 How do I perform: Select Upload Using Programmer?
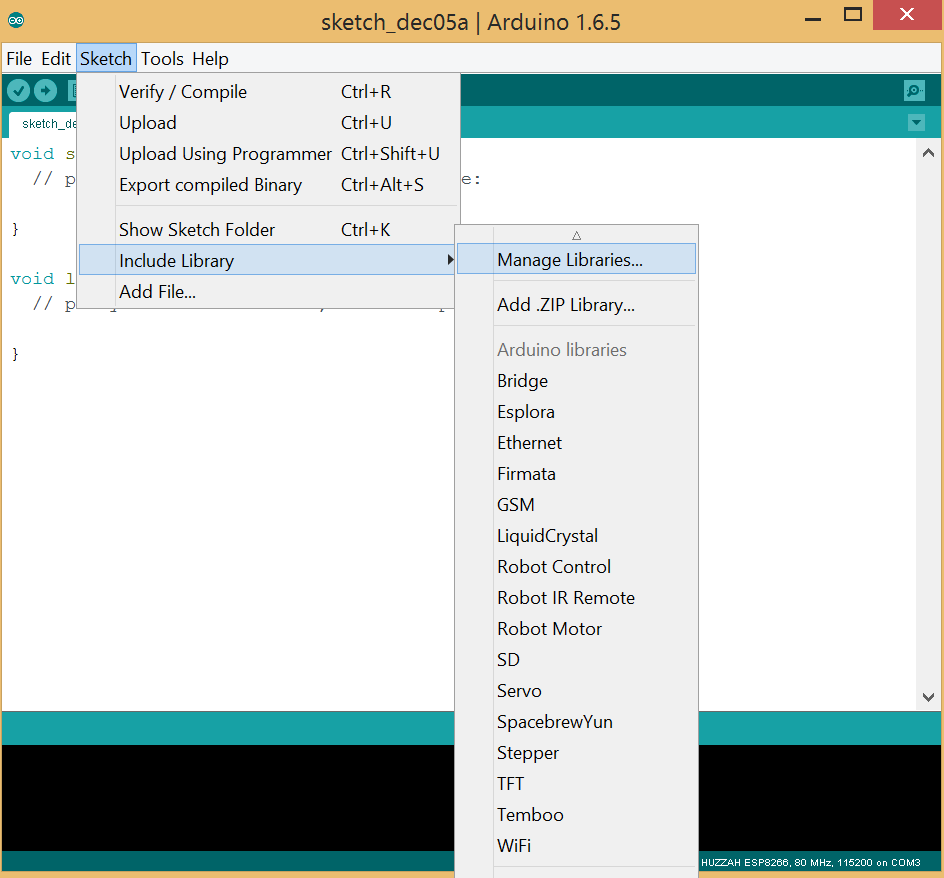click(x=225, y=154)
